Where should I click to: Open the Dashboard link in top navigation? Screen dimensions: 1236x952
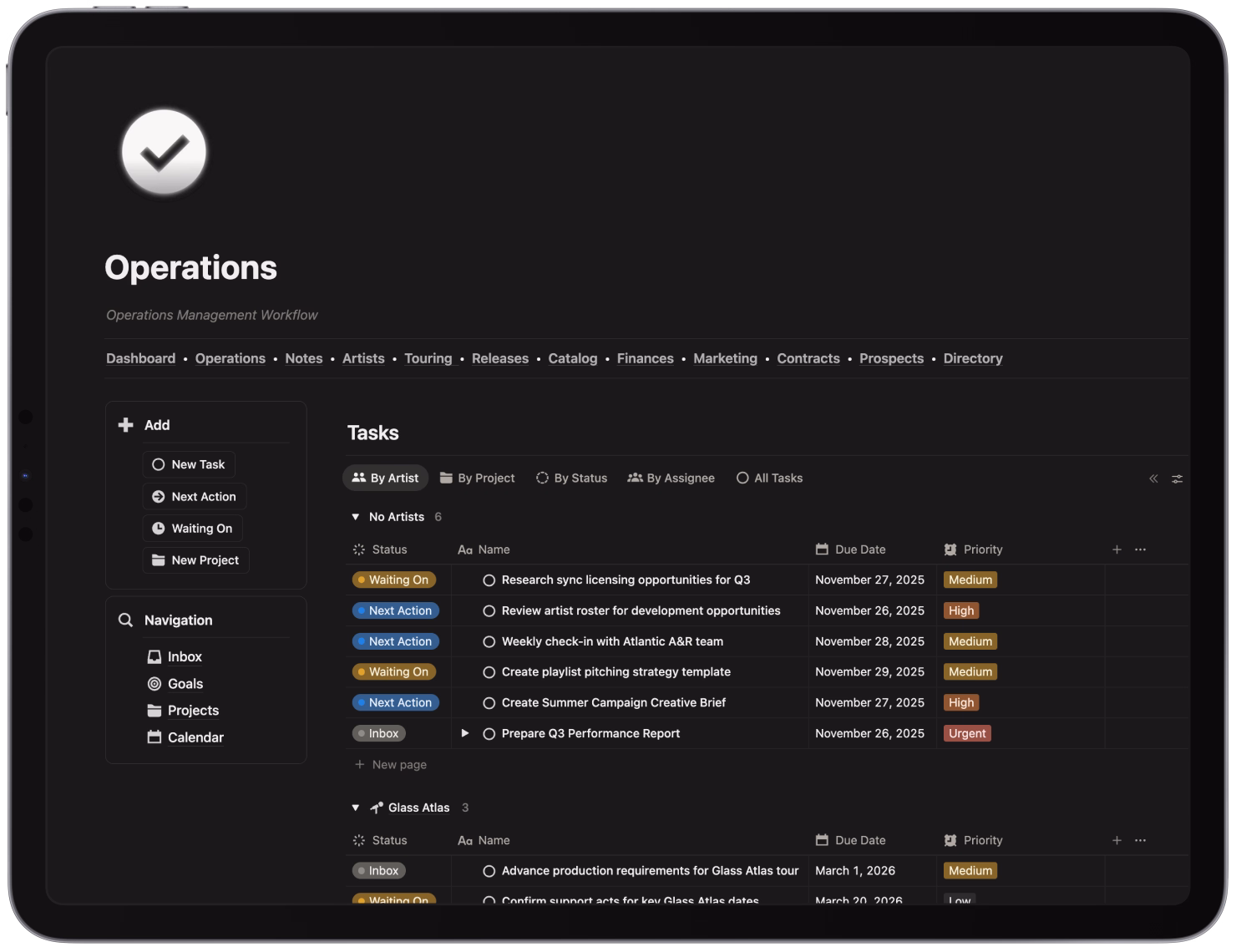tap(140, 358)
